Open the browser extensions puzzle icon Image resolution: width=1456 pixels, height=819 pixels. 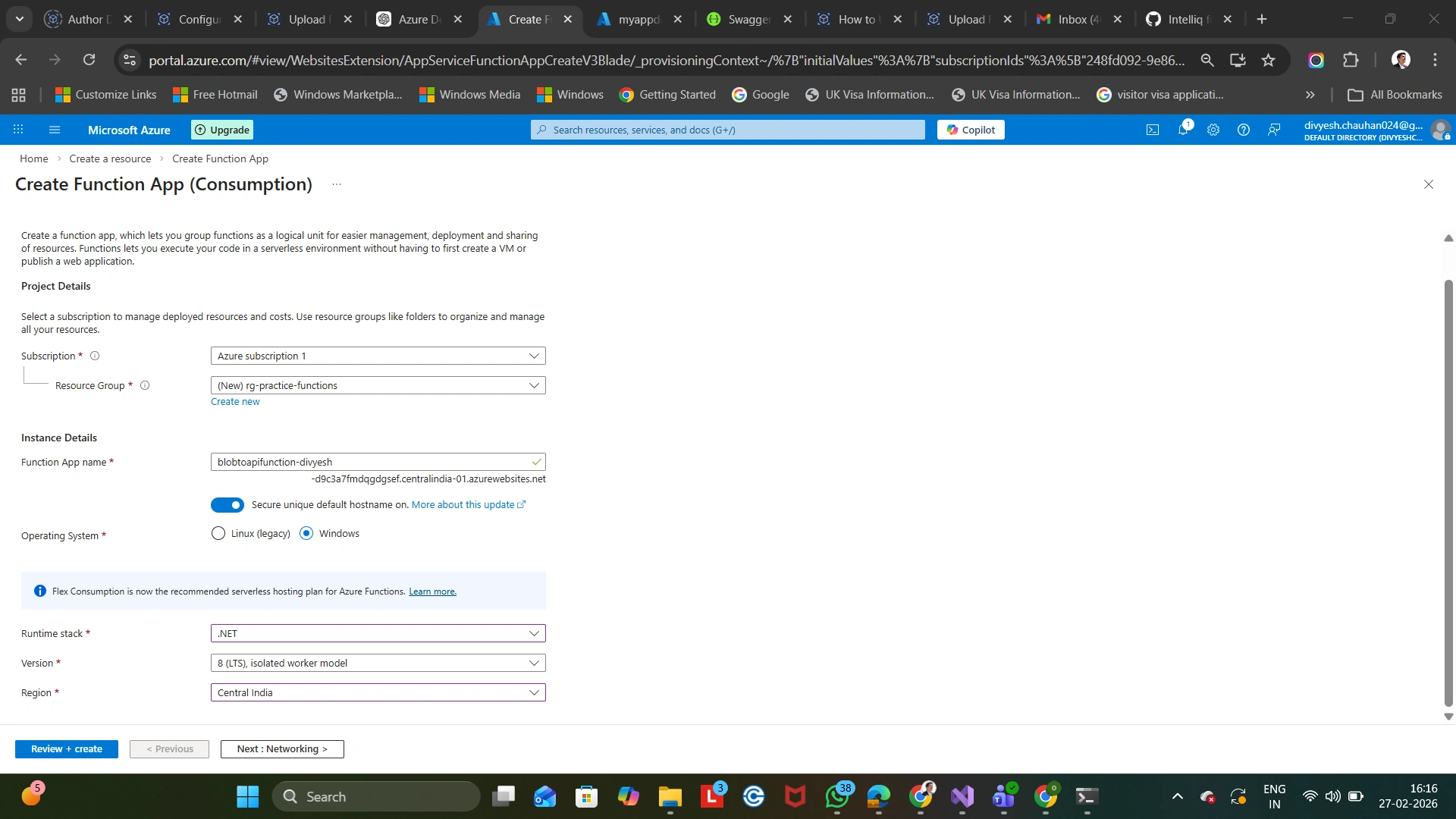point(1351,60)
